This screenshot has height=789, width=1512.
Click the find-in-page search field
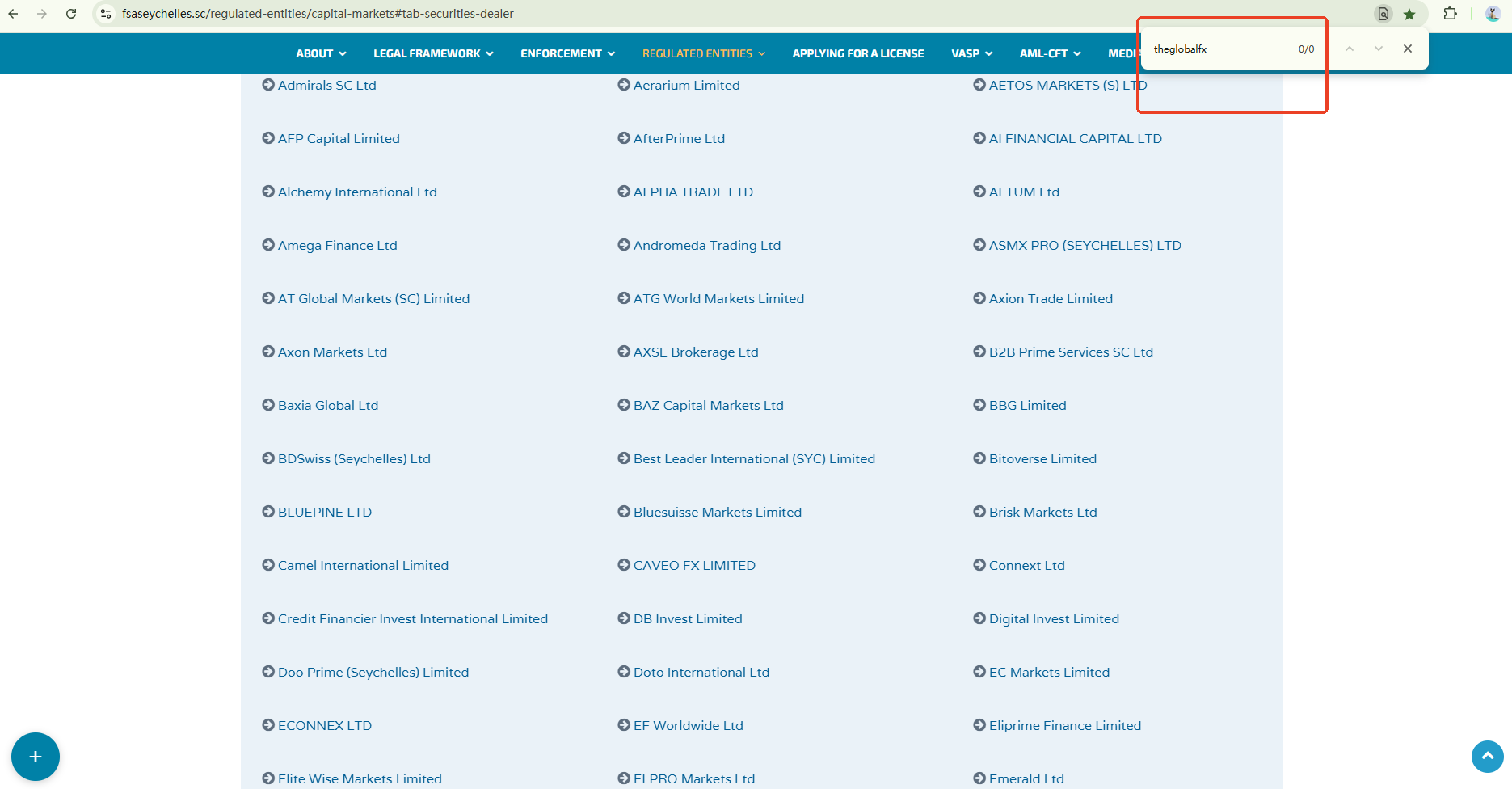1220,49
